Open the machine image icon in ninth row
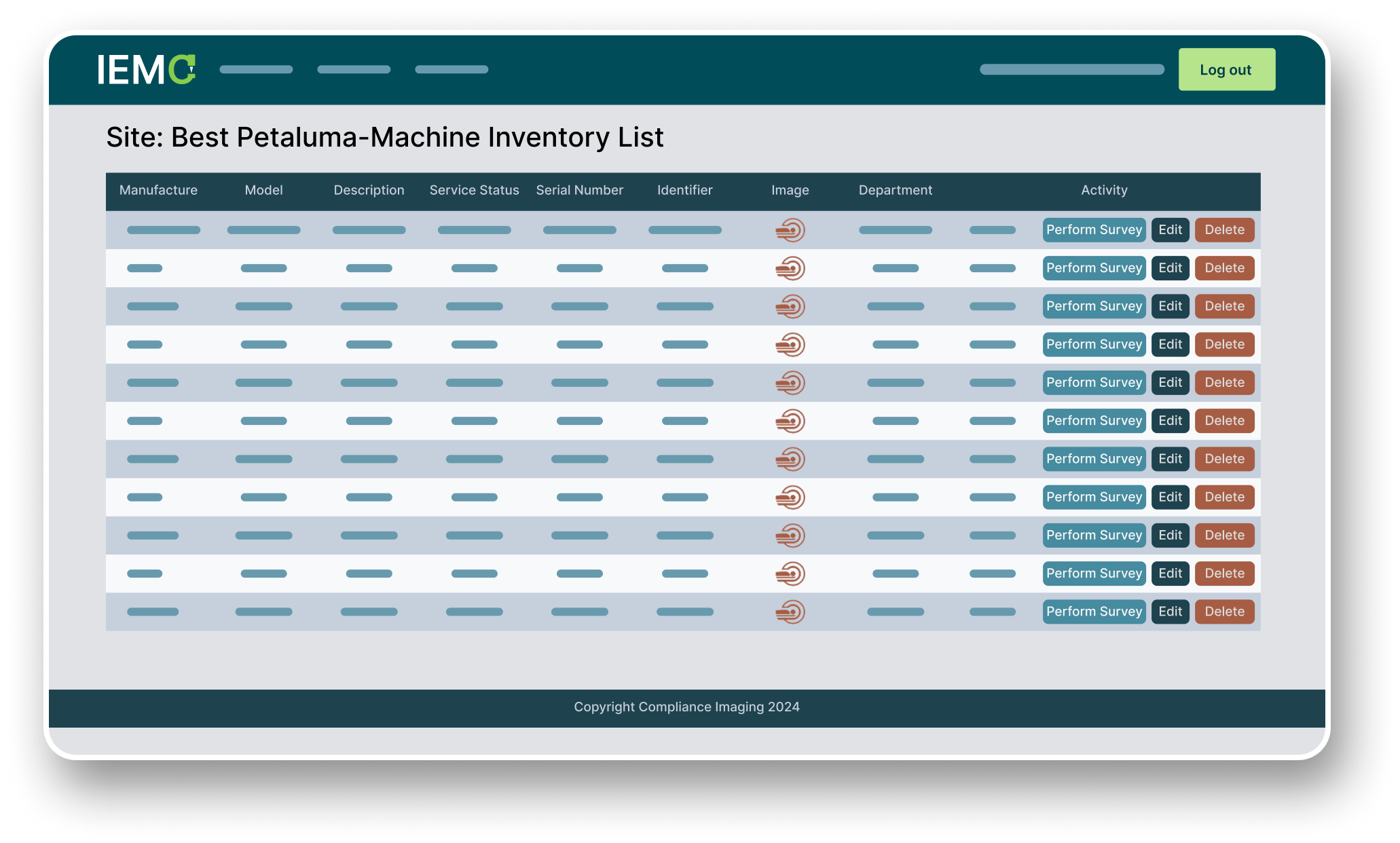1400x843 pixels. (x=790, y=536)
